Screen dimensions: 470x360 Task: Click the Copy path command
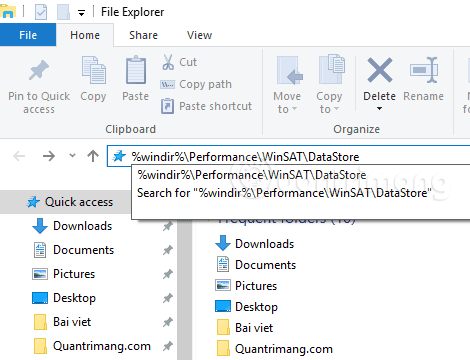coord(196,84)
